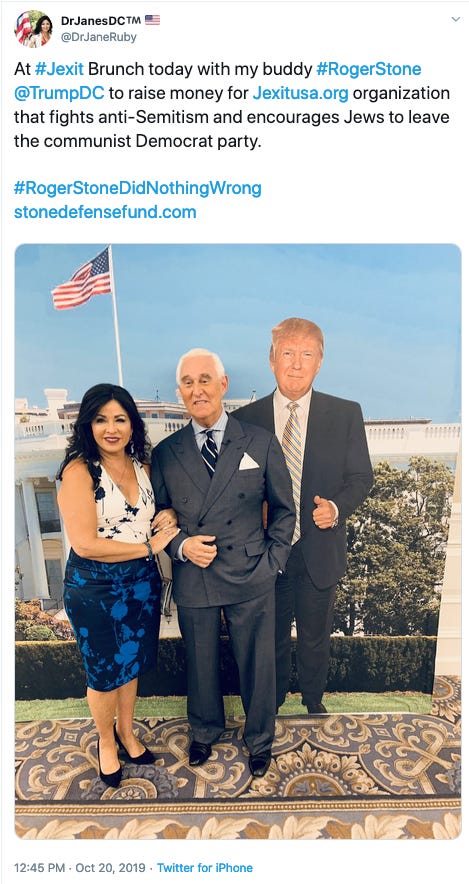Click the DrJanesDC display name

101,20
